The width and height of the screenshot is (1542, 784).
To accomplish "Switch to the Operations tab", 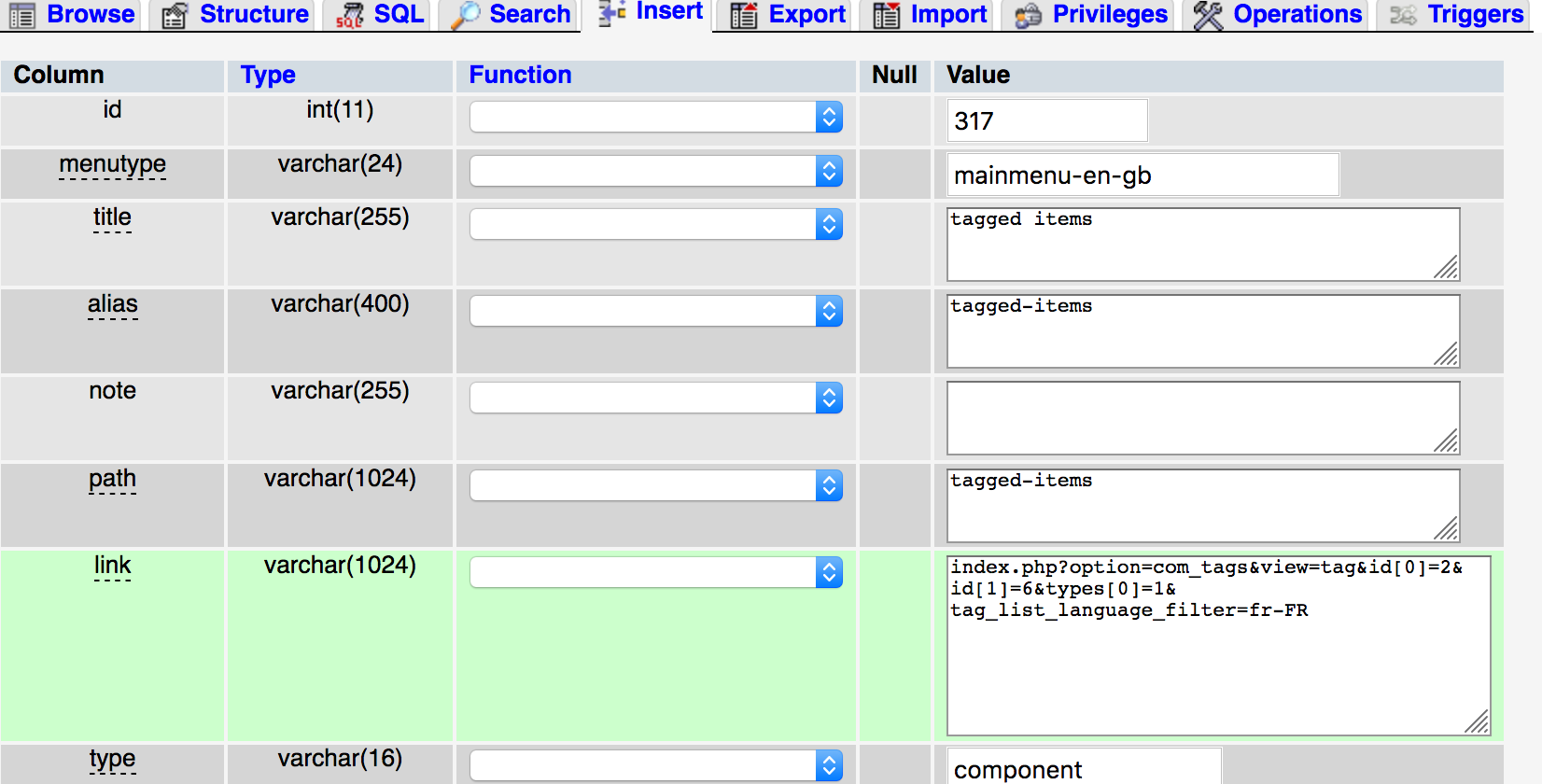I will [x=1297, y=14].
